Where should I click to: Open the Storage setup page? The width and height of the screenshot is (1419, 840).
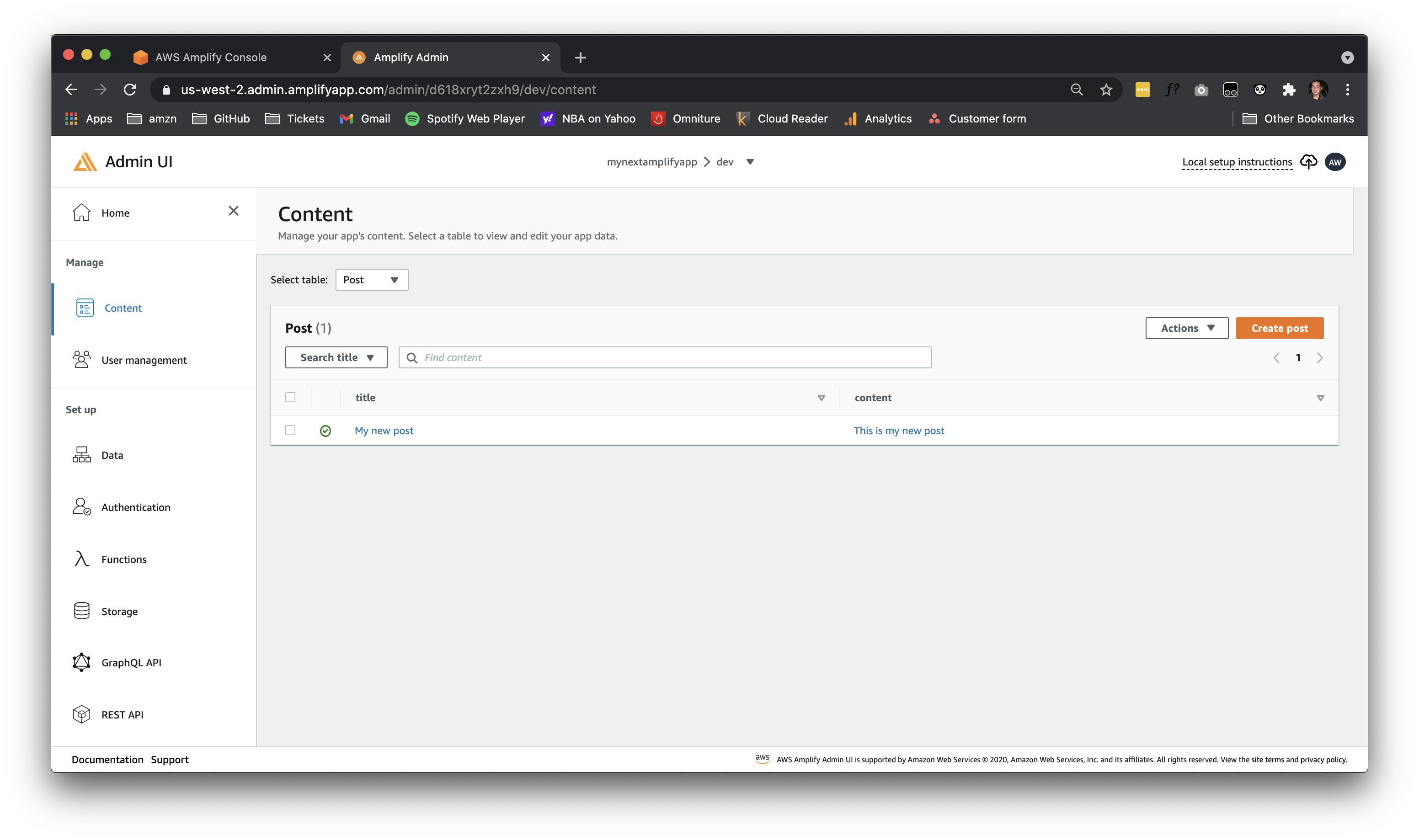pos(119,611)
